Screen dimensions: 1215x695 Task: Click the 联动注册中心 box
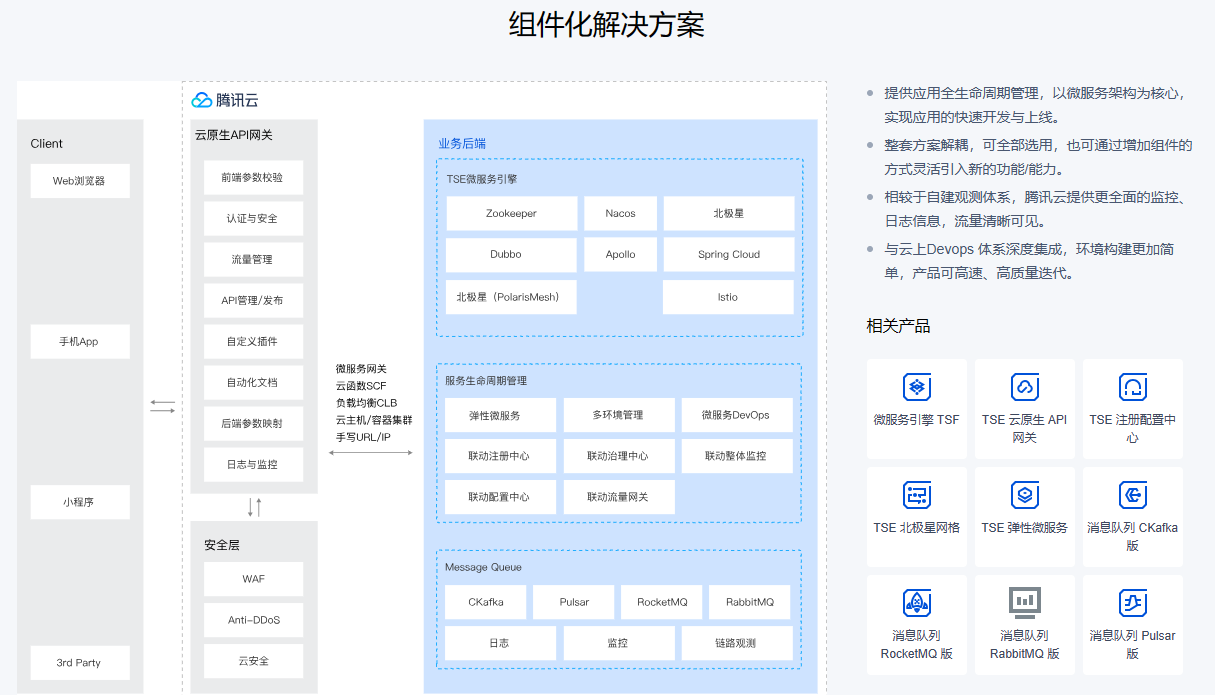point(500,456)
